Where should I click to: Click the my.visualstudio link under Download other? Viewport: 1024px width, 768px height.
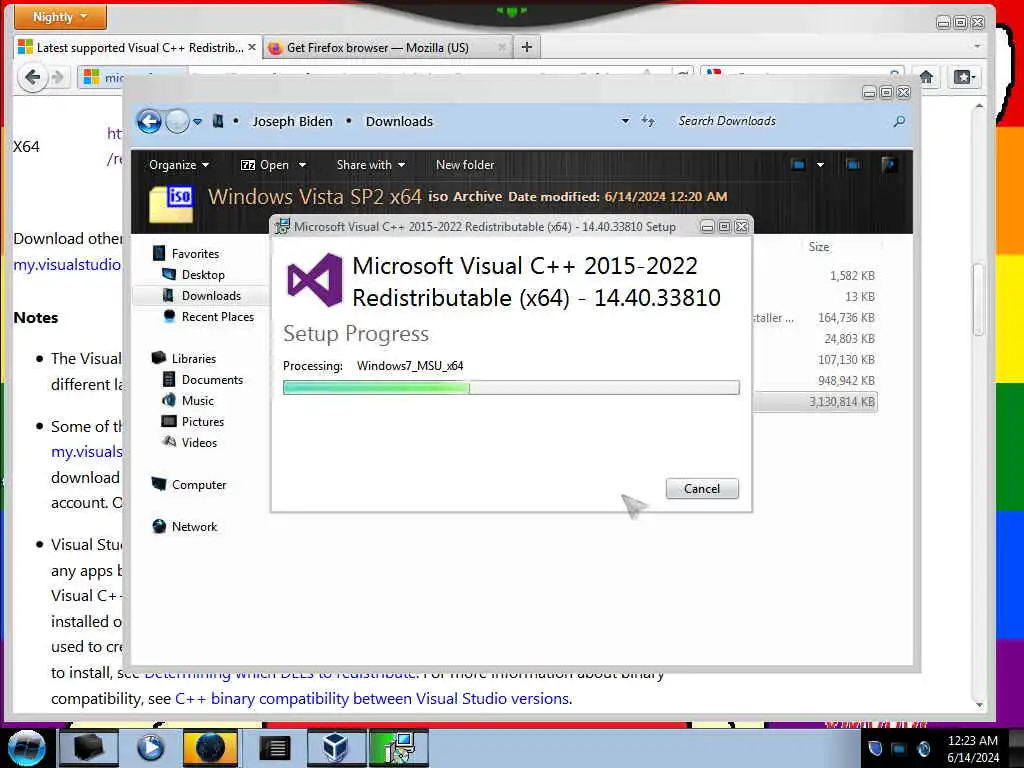67,264
